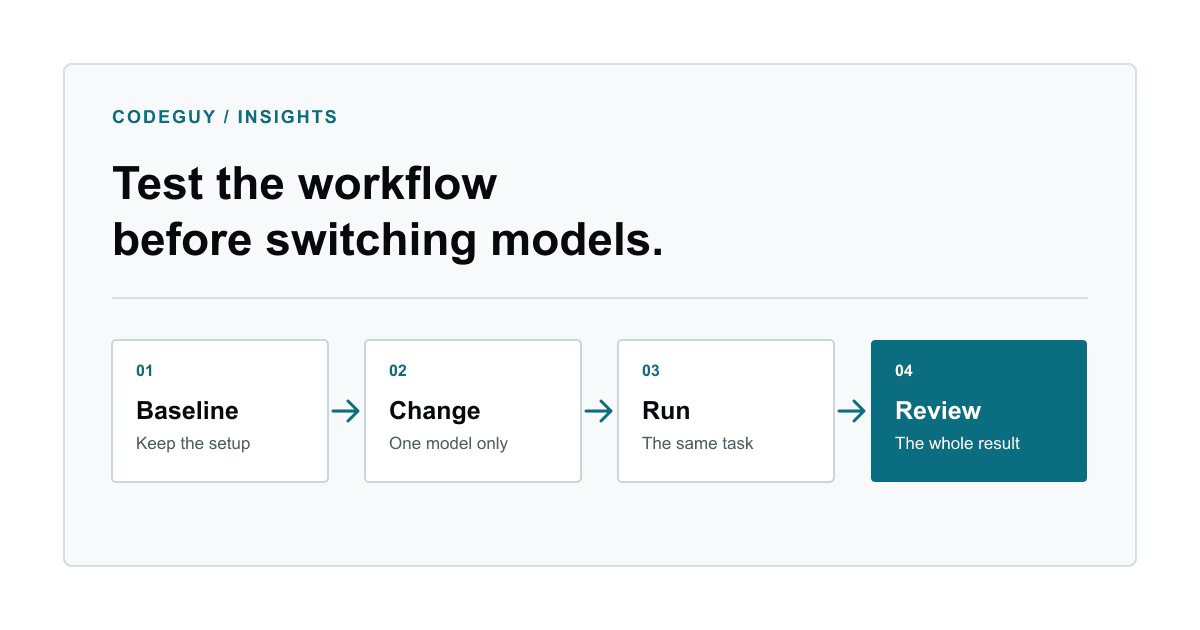The height and width of the screenshot is (630, 1200).
Task: Click the 'The whole result' description
Action: pyautogui.click(x=957, y=443)
